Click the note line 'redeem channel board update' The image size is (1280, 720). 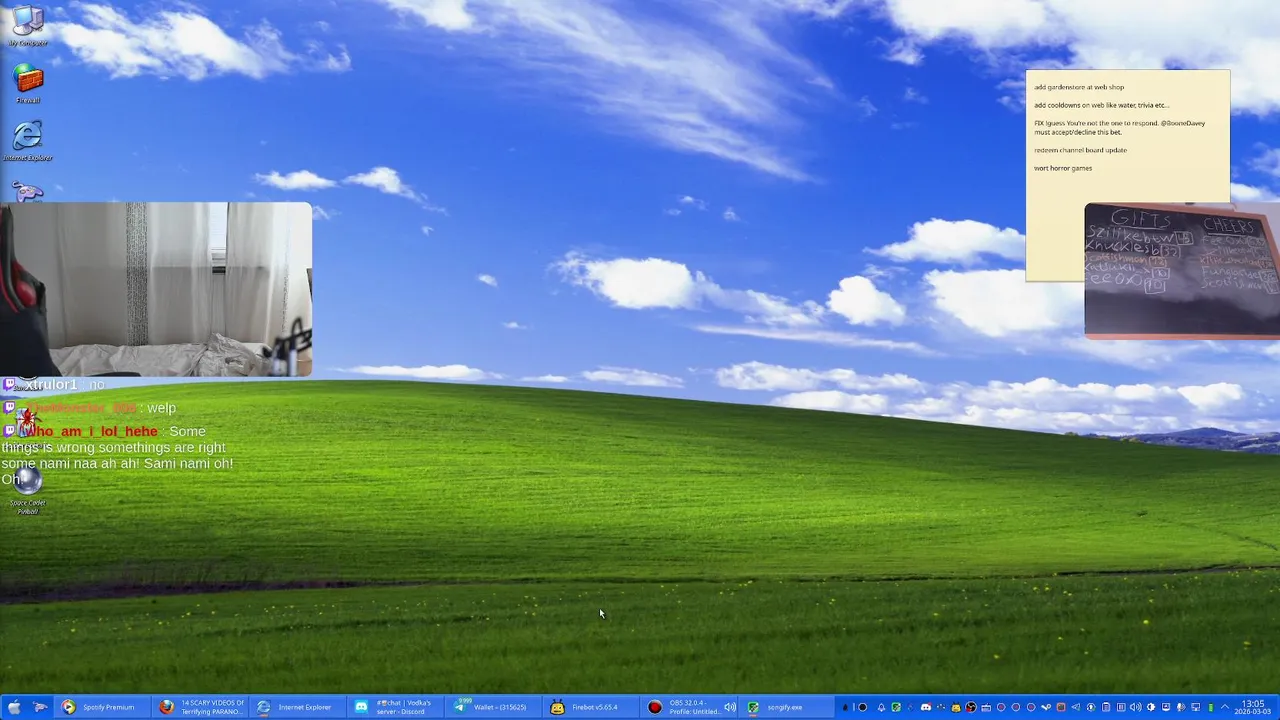[1080, 150]
